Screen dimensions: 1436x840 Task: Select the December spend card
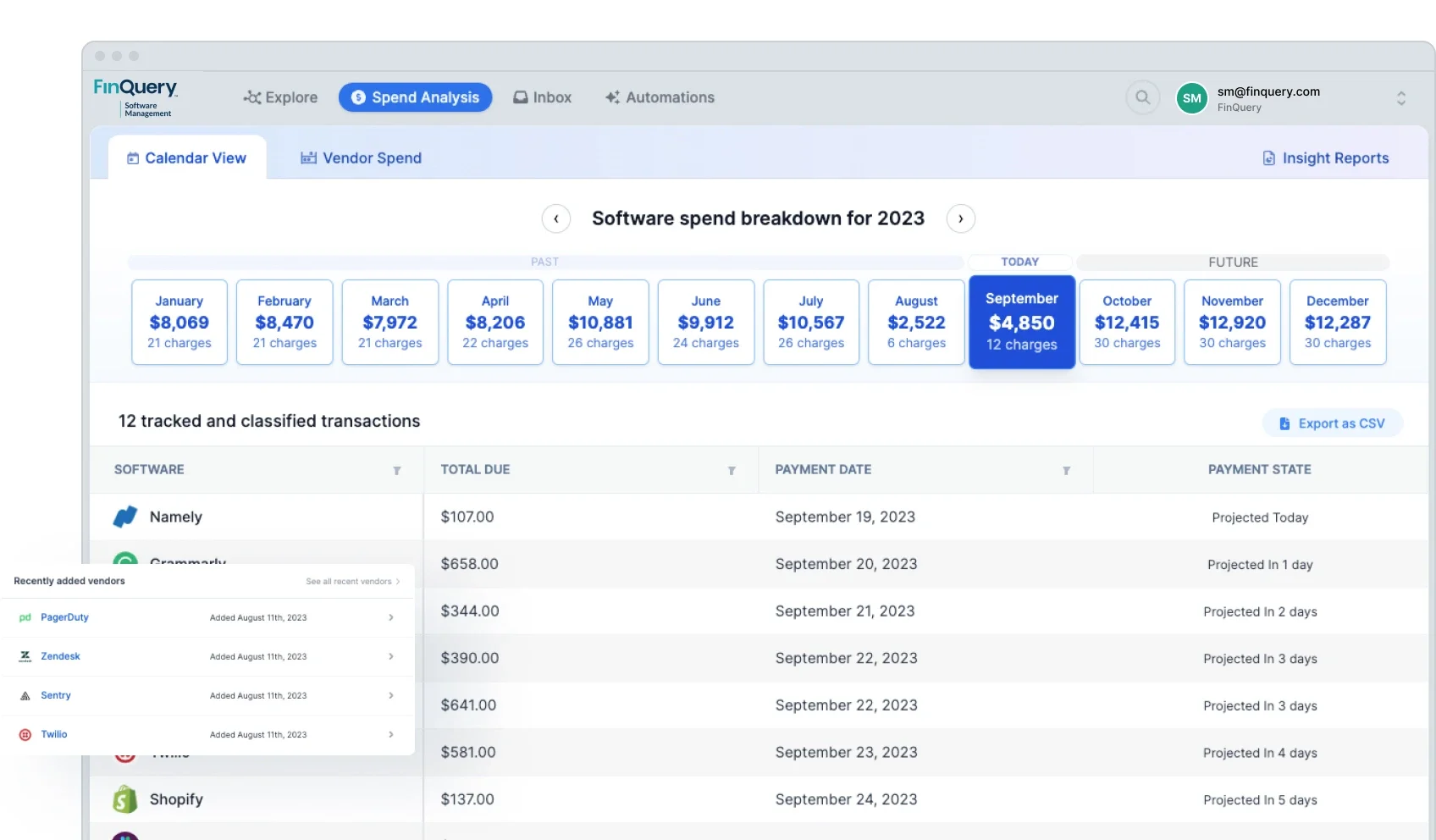pyautogui.click(x=1338, y=322)
